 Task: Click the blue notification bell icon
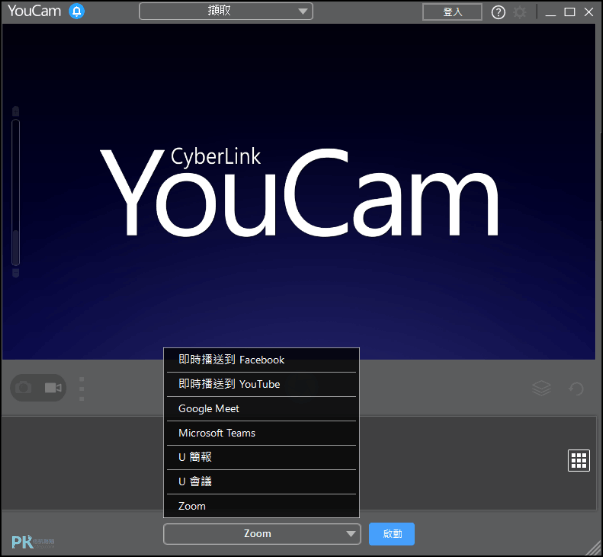tap(77, 11)
